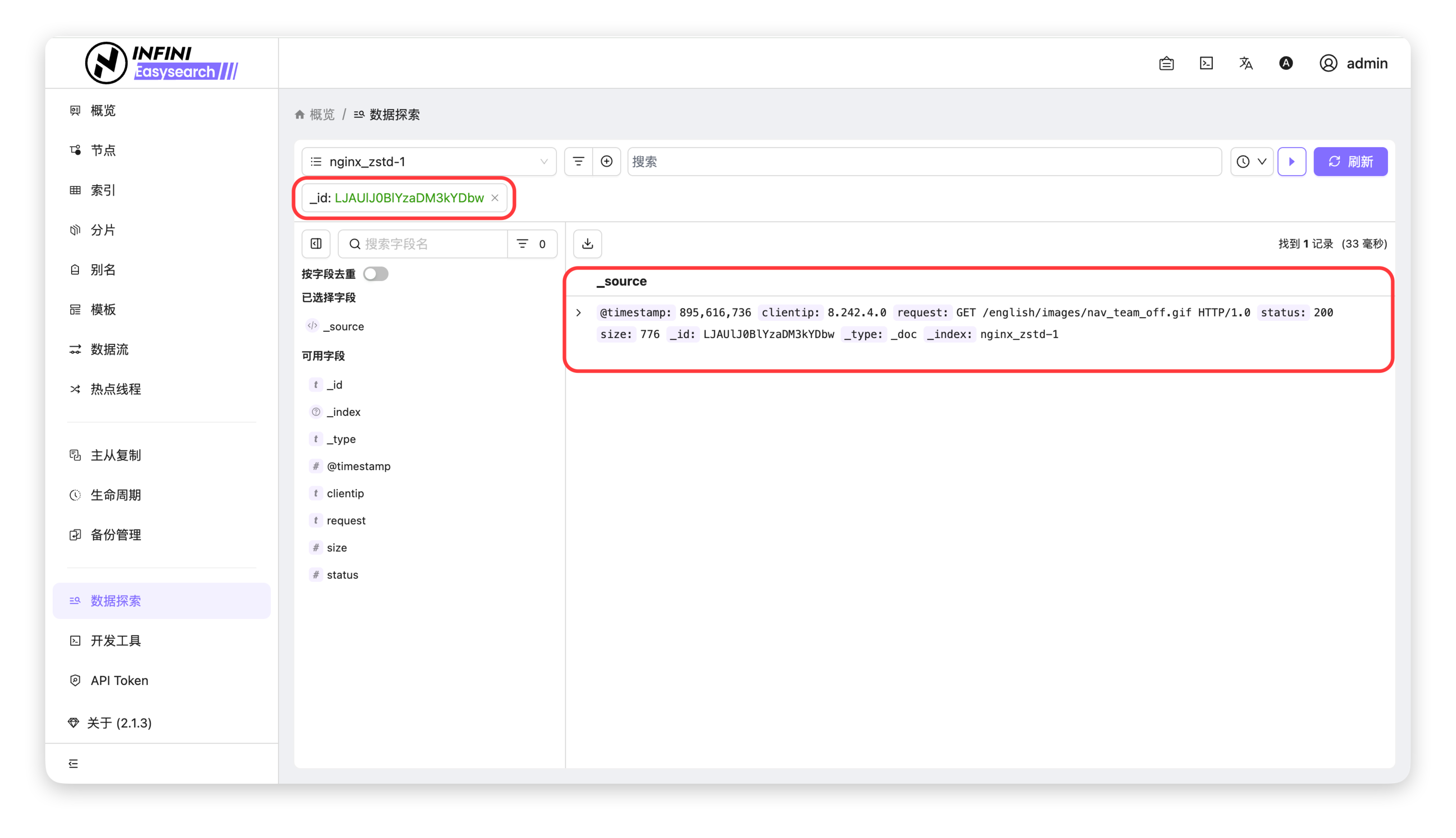This screenshot has height=838, width=1456.
Task: Click the 概览 breadcrumb link
Action: tap(321, 114)
